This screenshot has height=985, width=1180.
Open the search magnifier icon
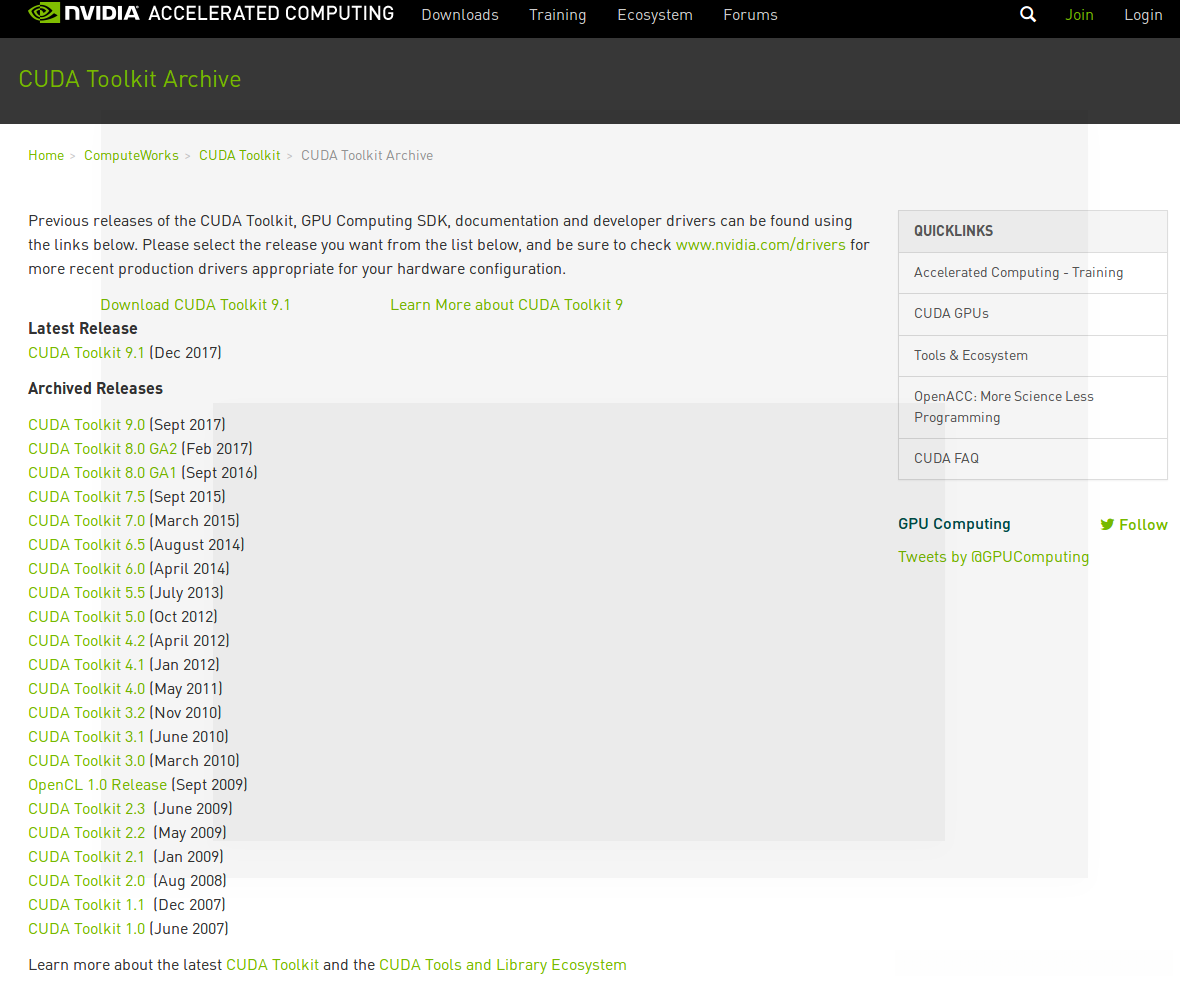pos(1027,14)
